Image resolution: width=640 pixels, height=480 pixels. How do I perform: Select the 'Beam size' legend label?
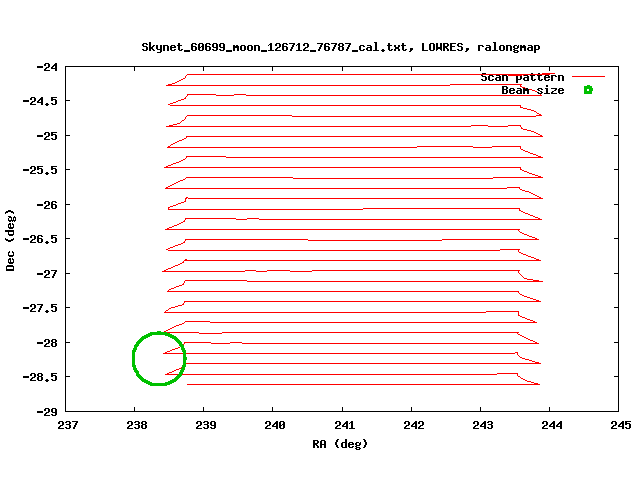click(x=533, y=90)
